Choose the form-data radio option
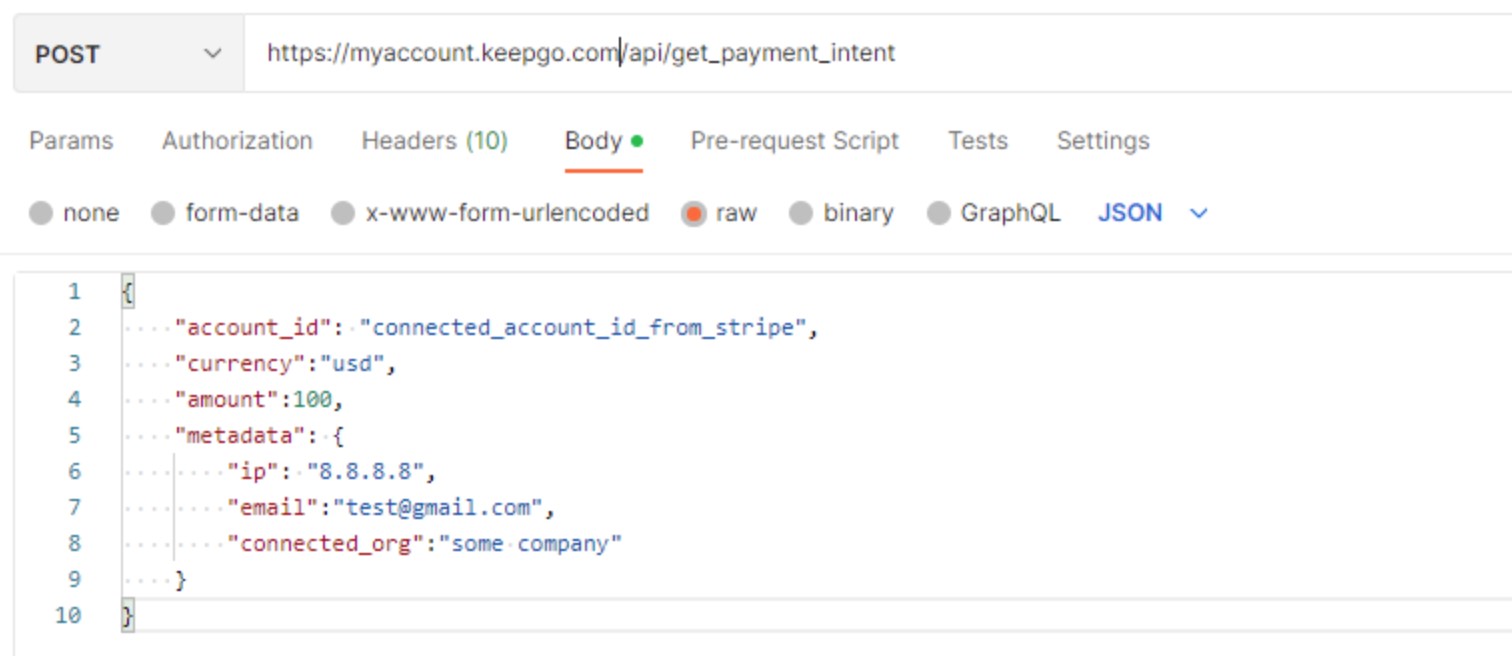Image resolution: width=1512 pixels, height=656 pixels. point(163,213)
